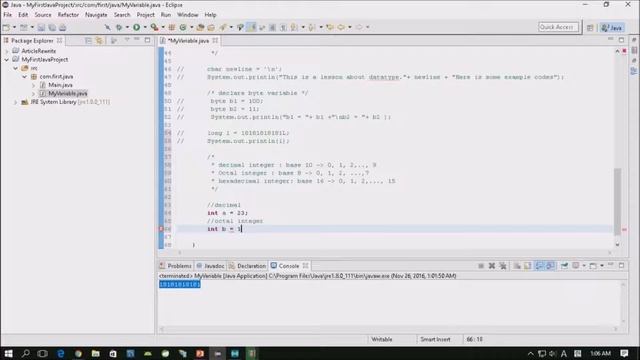Collapse All in Package Explorer
The width and height of the screenshot is (640, 360).
[88, 40]
